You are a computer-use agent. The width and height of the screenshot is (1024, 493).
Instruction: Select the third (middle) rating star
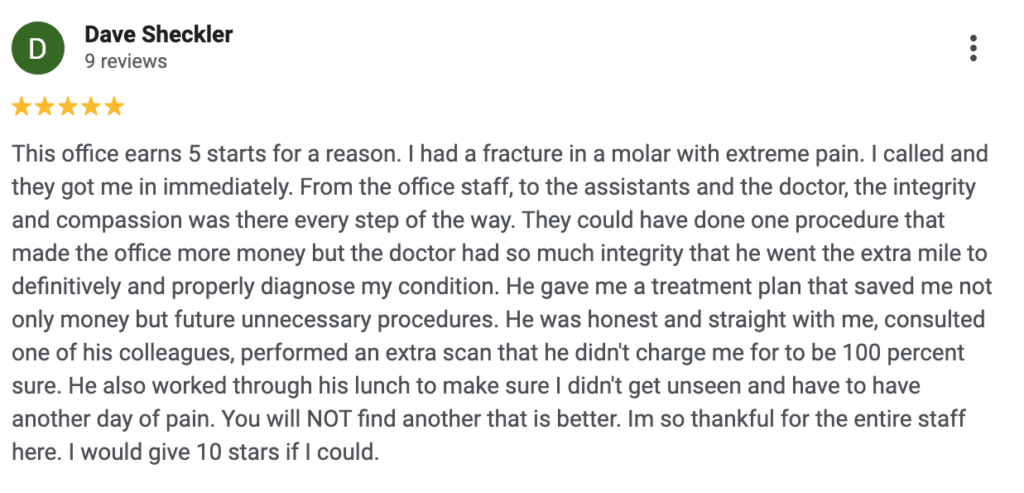(x=67, y=106)
